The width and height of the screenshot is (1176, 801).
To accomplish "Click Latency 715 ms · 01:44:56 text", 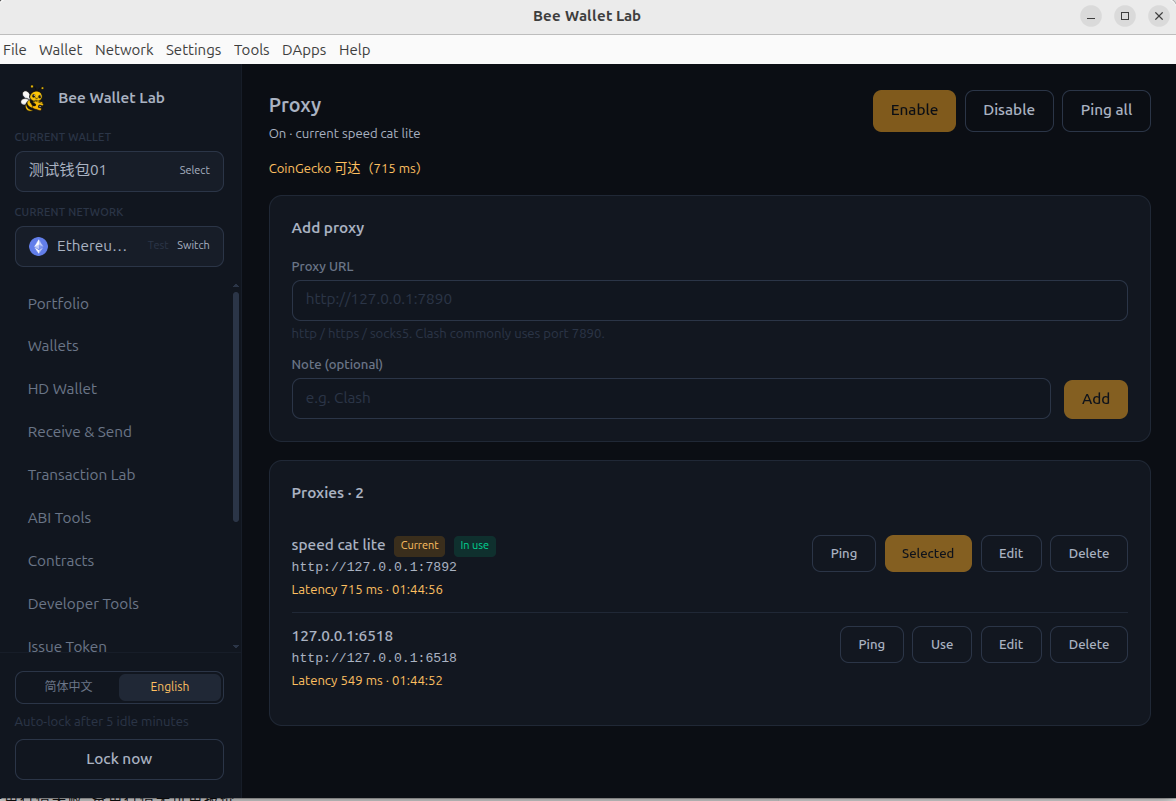I will coord(367,590).
